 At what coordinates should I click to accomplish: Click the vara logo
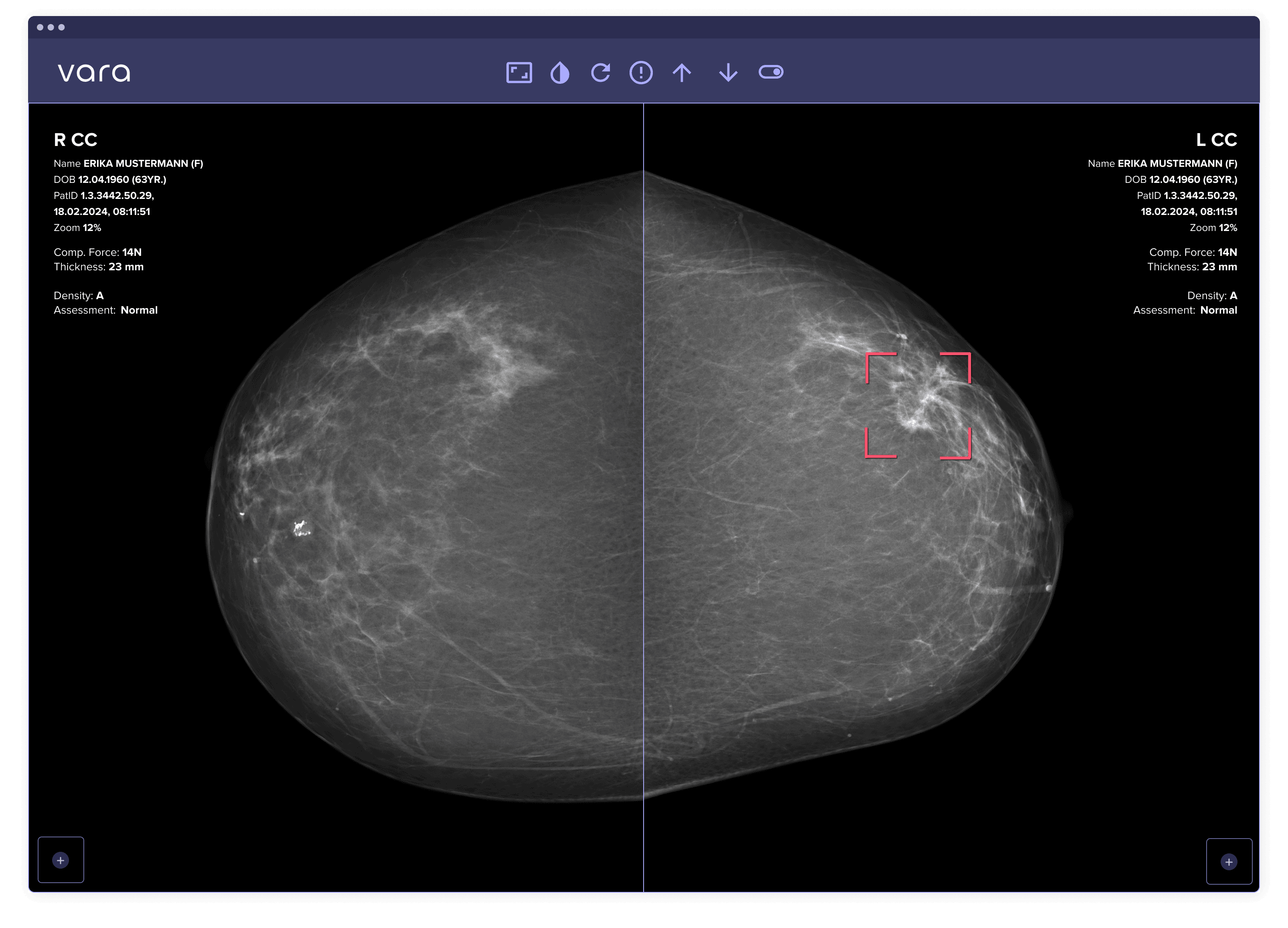[94, 73]
